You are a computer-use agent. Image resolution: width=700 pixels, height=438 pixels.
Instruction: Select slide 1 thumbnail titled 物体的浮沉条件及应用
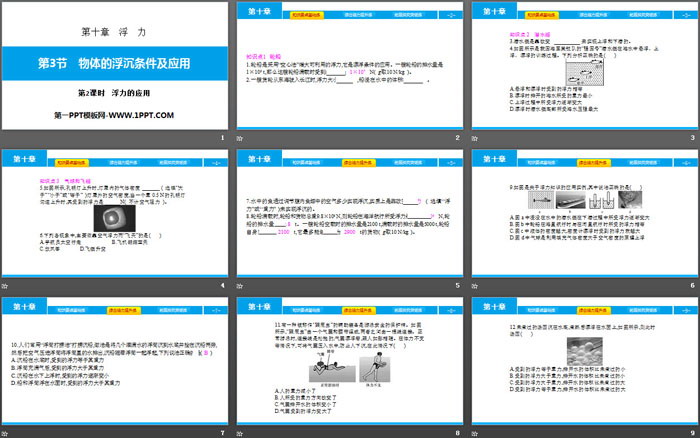pos(115,66)
